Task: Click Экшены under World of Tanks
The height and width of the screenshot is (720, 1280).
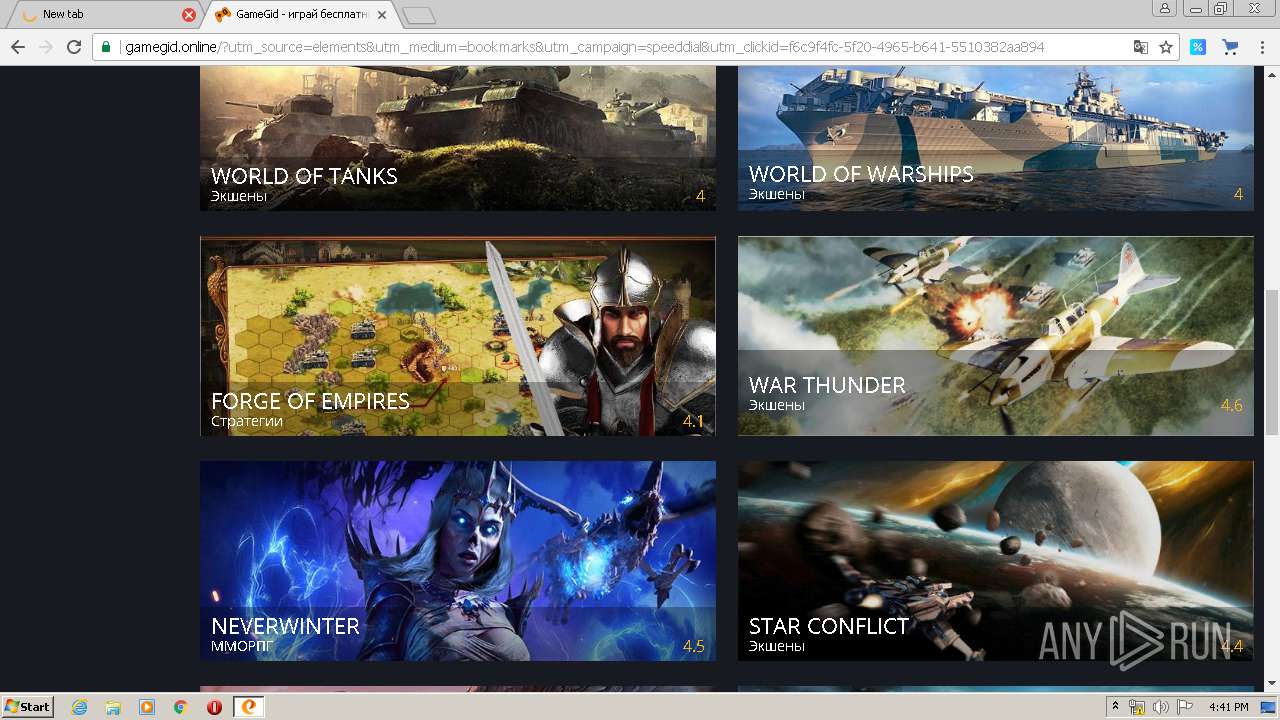Action: (x=239, y=196)
